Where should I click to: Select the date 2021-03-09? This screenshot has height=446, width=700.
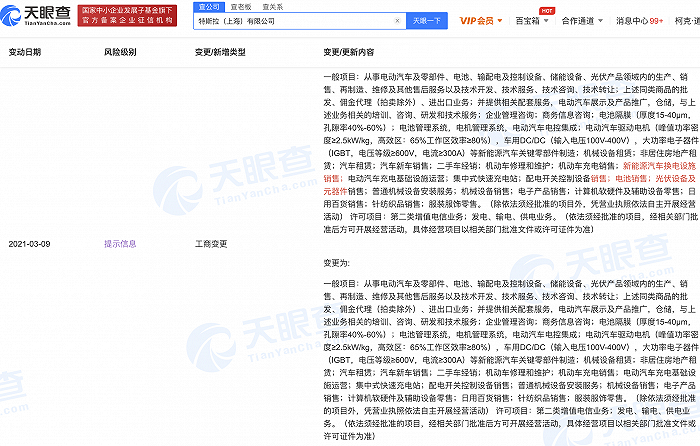click(x=29, y=244)
